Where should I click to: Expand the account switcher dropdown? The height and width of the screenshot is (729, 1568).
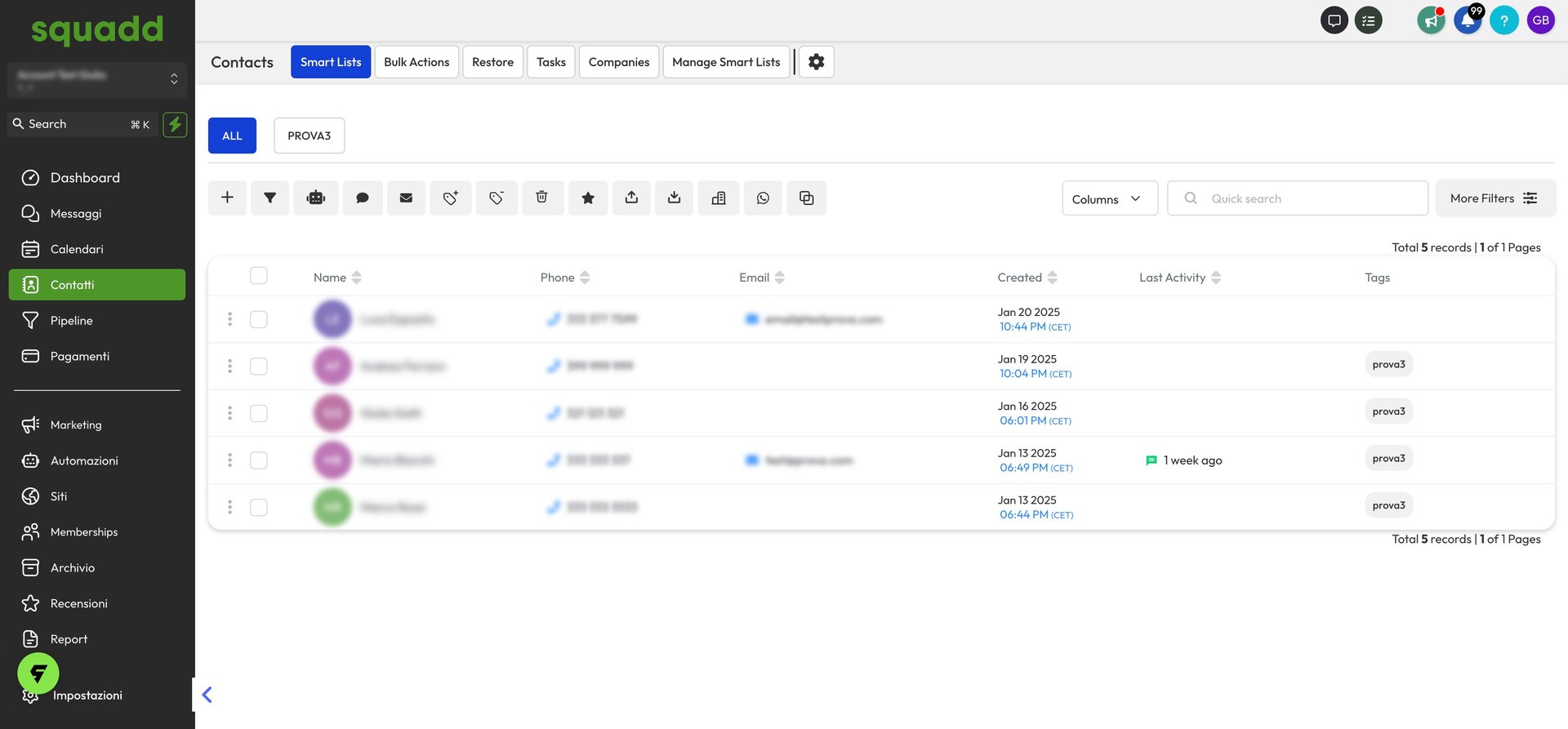[97, 79]
